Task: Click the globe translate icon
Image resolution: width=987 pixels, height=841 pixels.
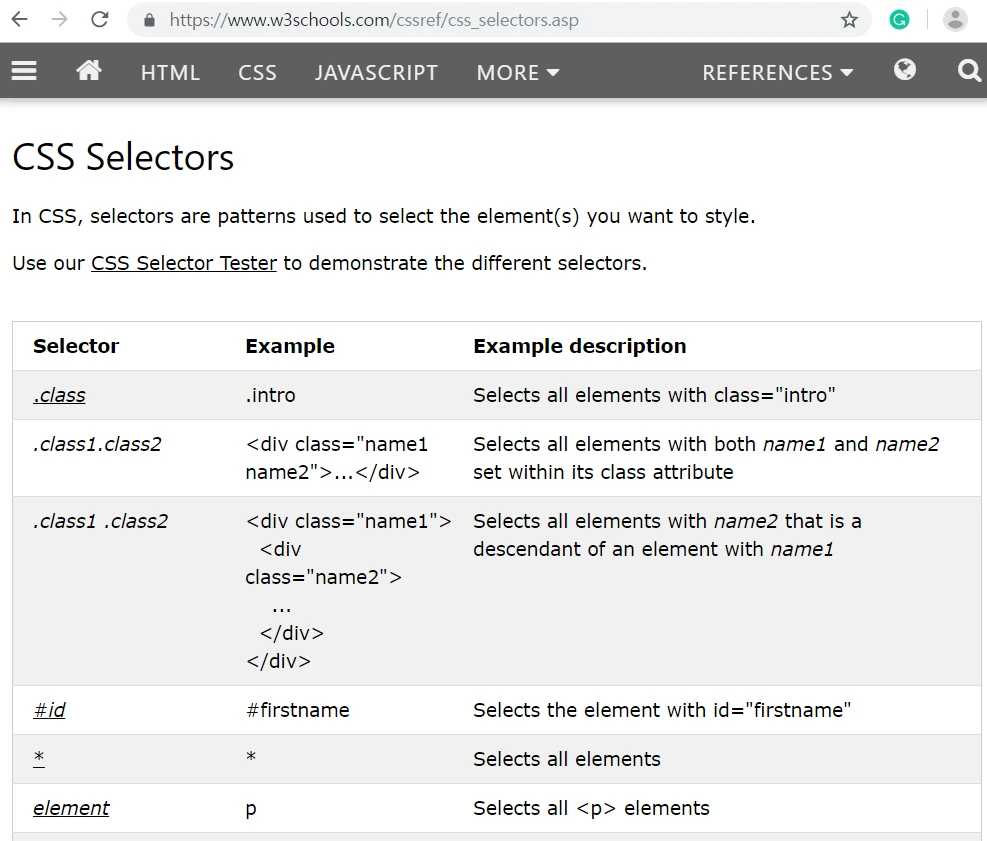Action: coord(905,70)
